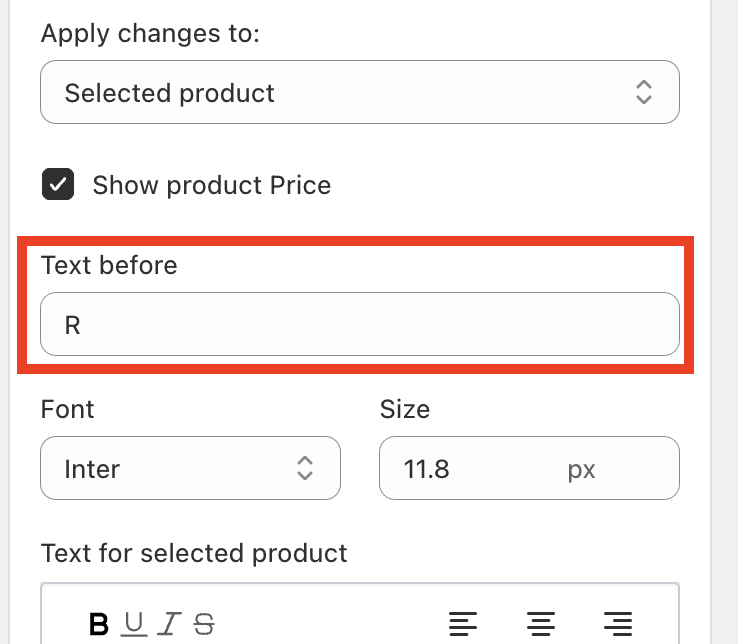Open the Inter font dropdown
738x644 pixels.
[x=190, y=468]
